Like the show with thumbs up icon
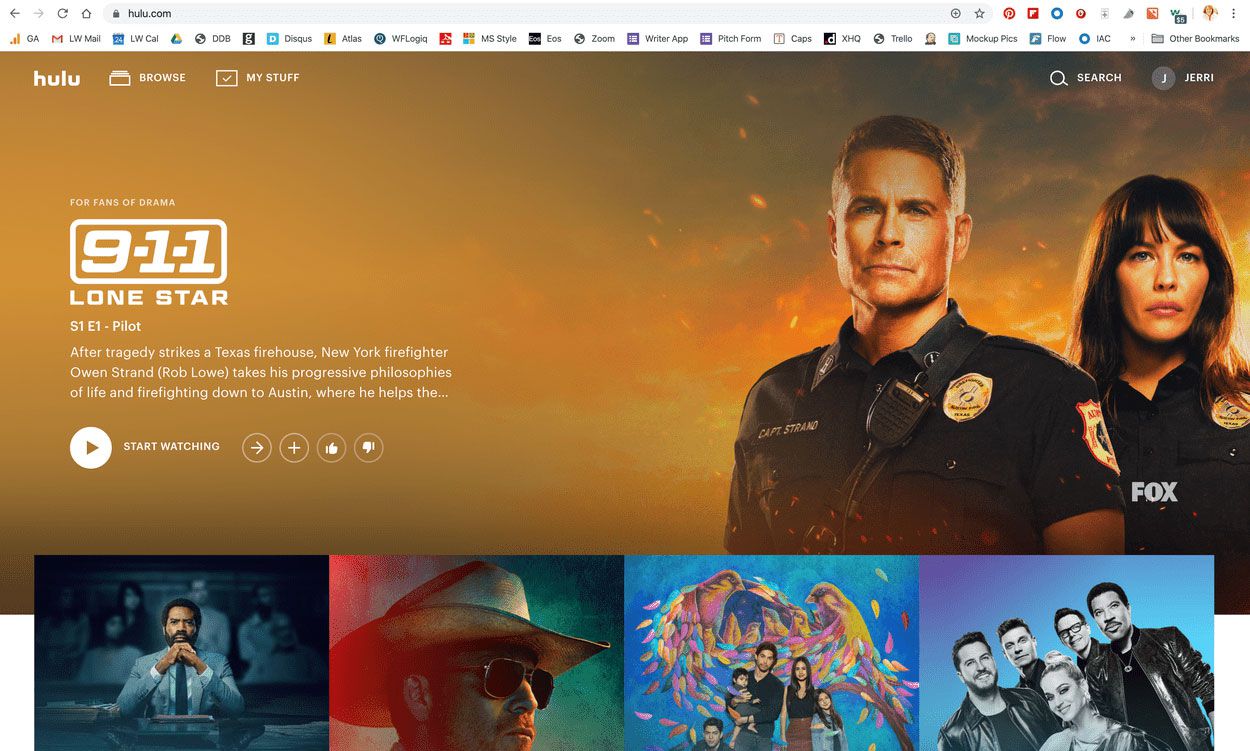 tap(331, 448)
